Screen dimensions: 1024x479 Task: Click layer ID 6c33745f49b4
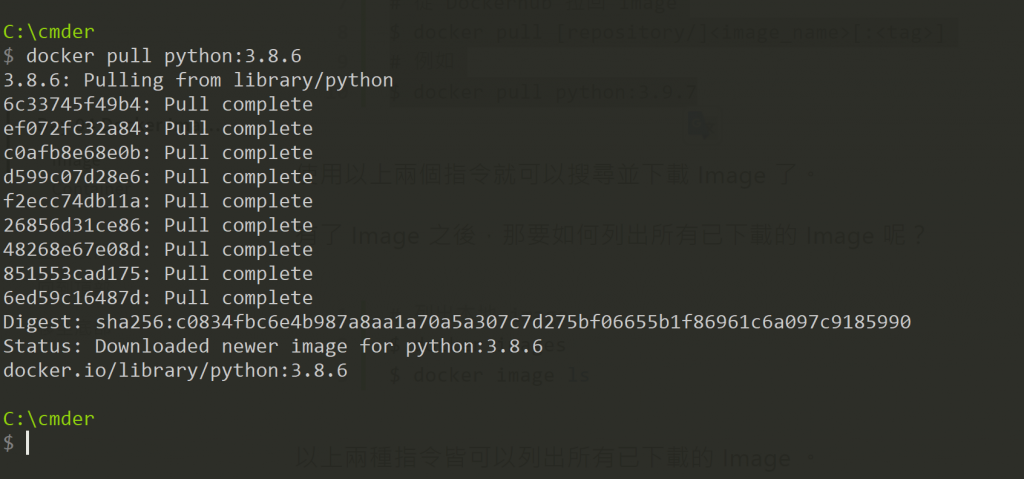[x=74, y=104]
